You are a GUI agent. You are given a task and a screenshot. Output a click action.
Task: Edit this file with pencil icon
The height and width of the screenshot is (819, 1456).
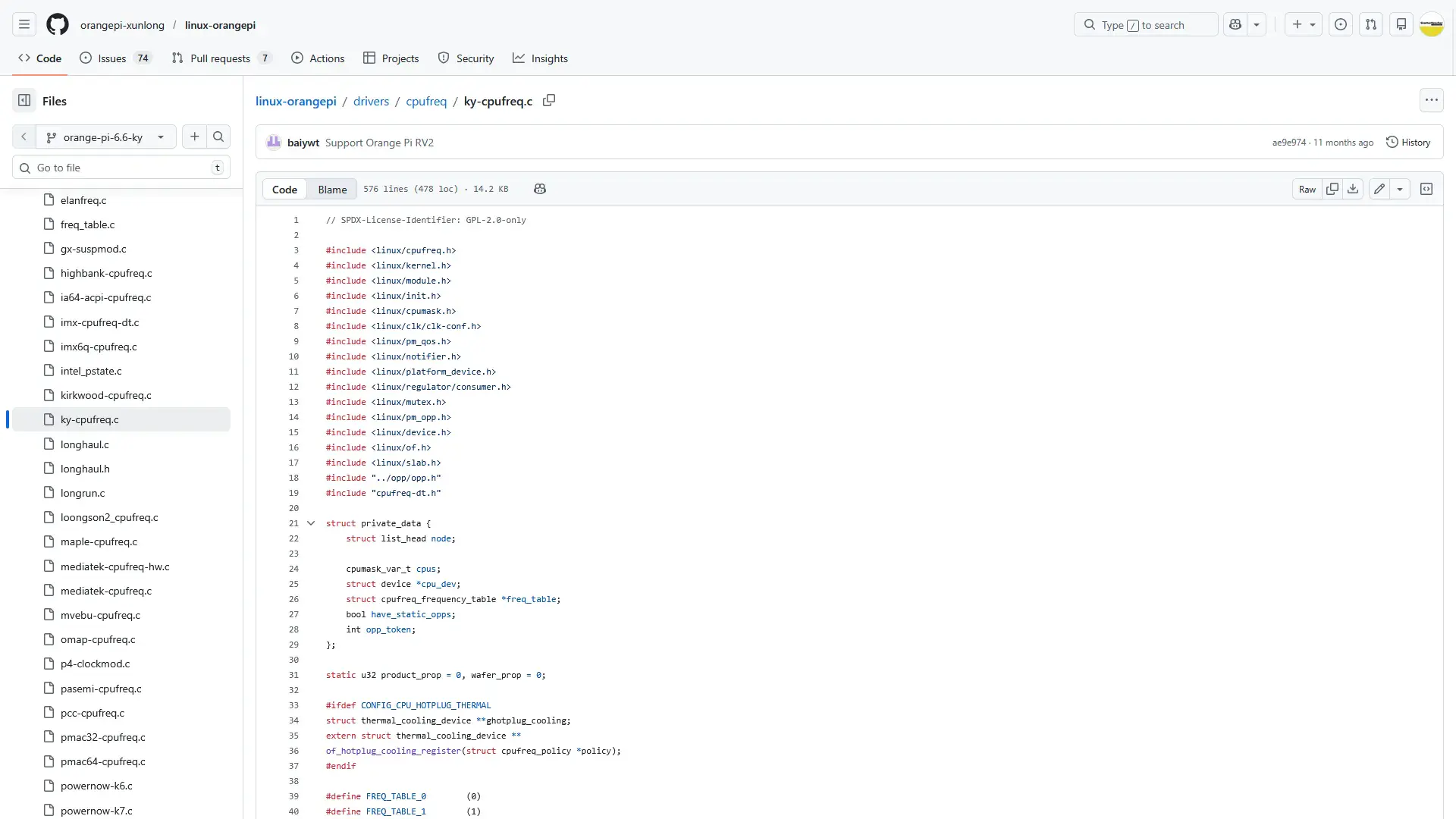(1379, 189)
